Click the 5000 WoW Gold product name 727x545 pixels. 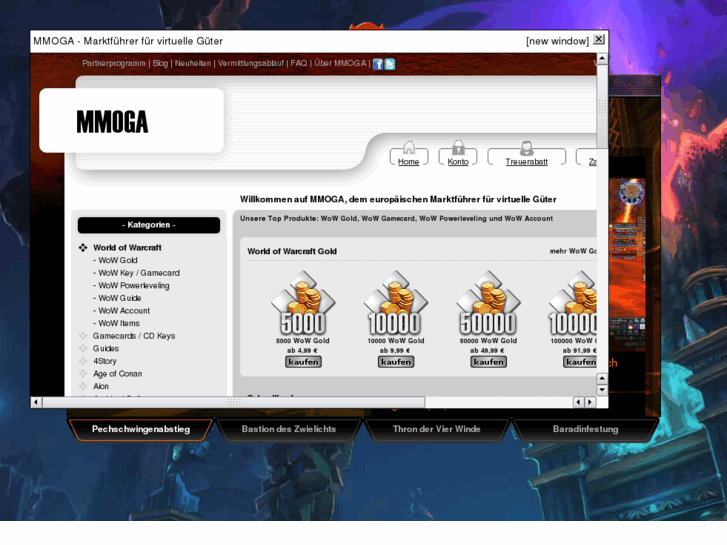point(303,340)
